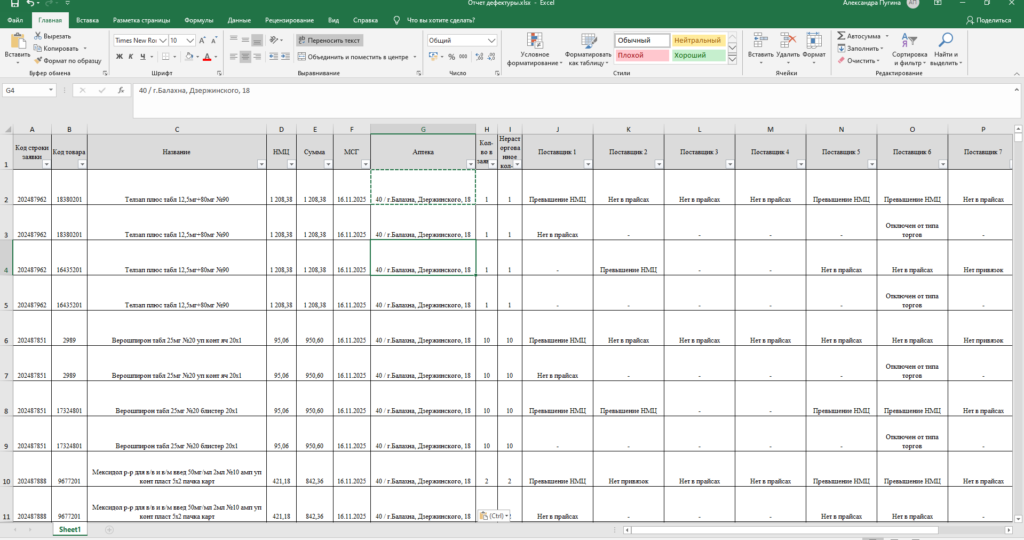Open Conditional Formatting (Условное форматирование)
The image size is (1024, 540).
pyautogui.click(x=535, y=49)
